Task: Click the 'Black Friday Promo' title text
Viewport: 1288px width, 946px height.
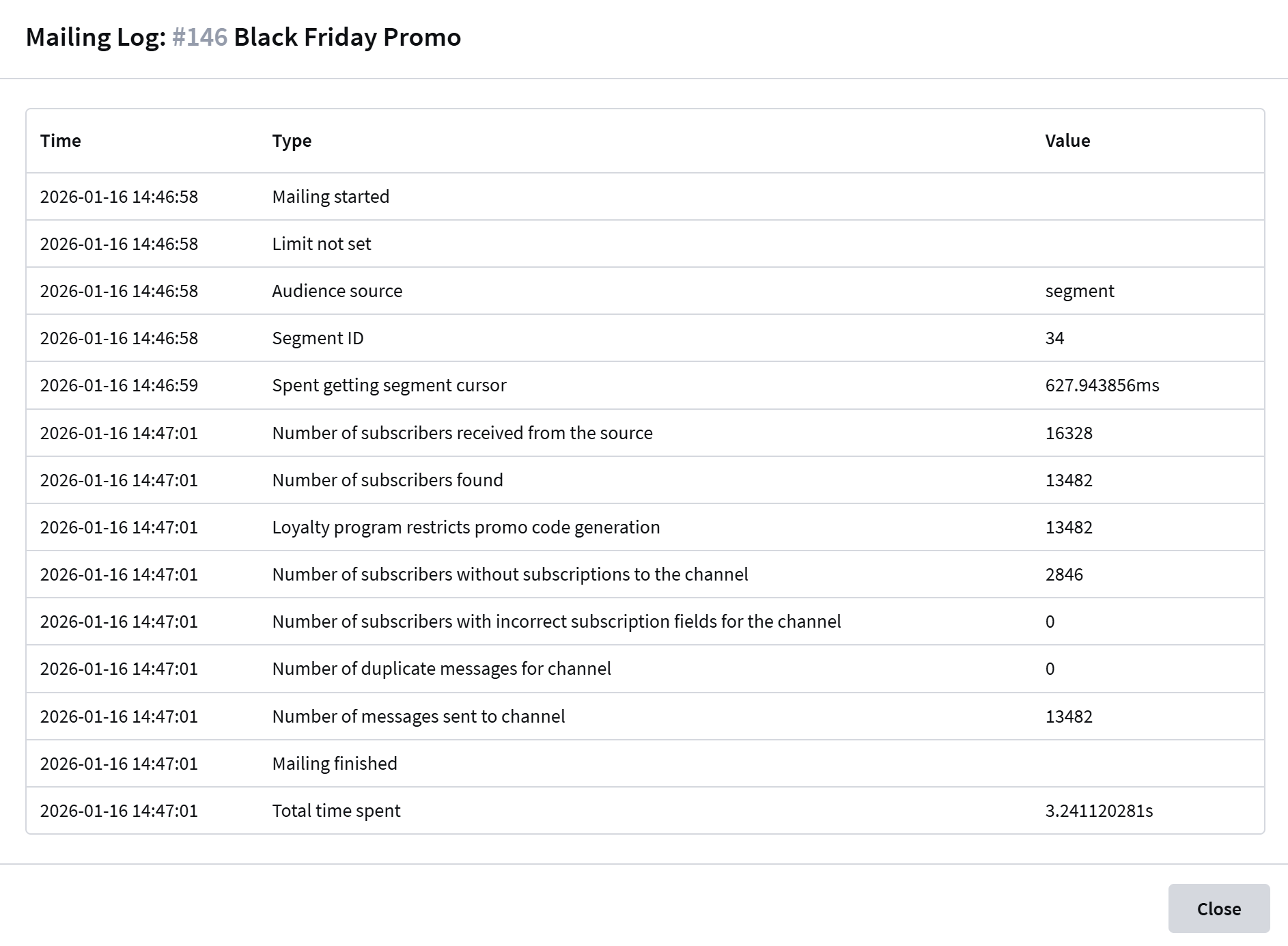Action: [x=347, y=37]
